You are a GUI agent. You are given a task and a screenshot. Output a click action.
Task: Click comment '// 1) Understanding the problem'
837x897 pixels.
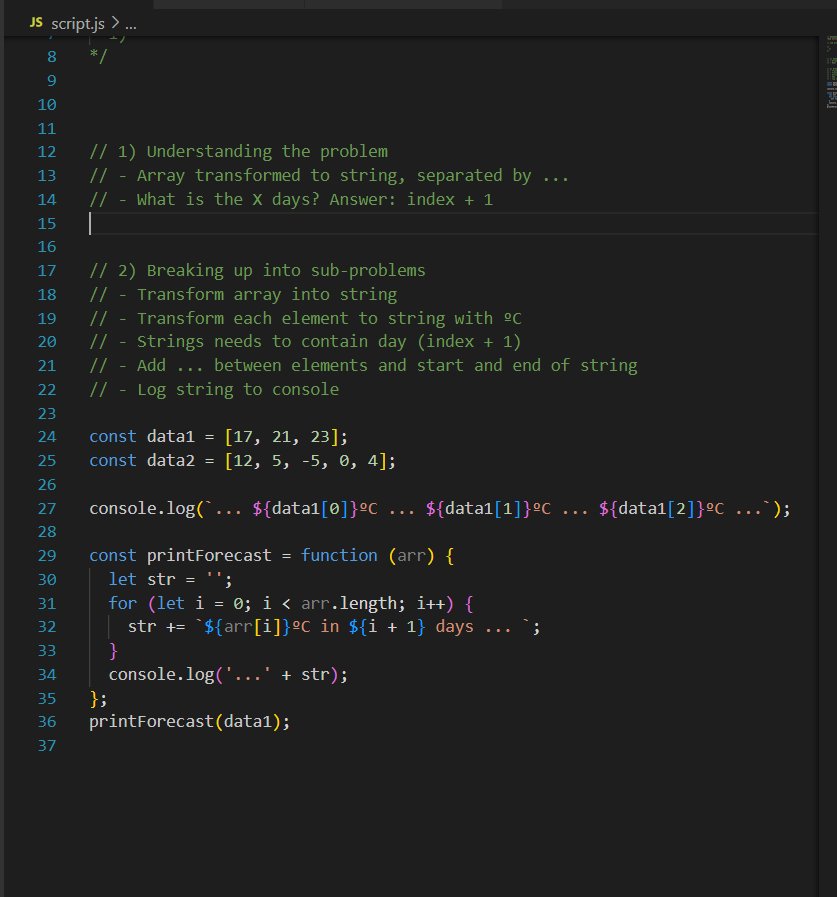(x=239, y=152)
